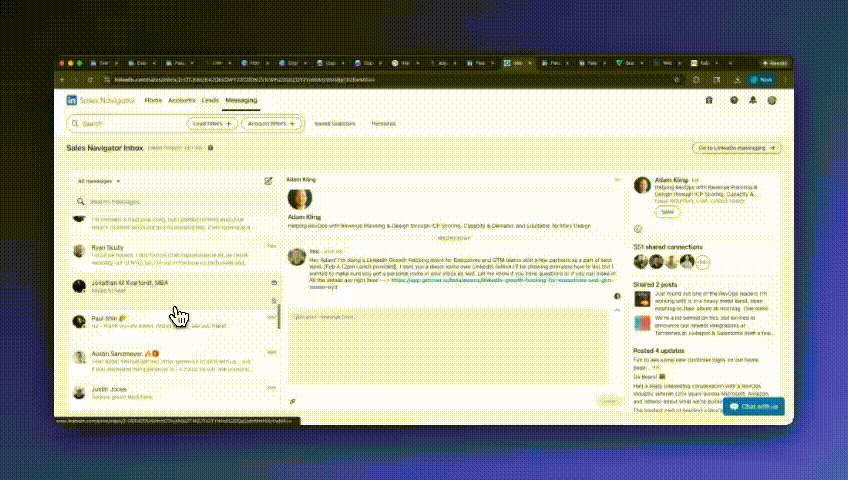Click the compose new message icon
This screenshot has height=480, width=848.
coord(268,181)
